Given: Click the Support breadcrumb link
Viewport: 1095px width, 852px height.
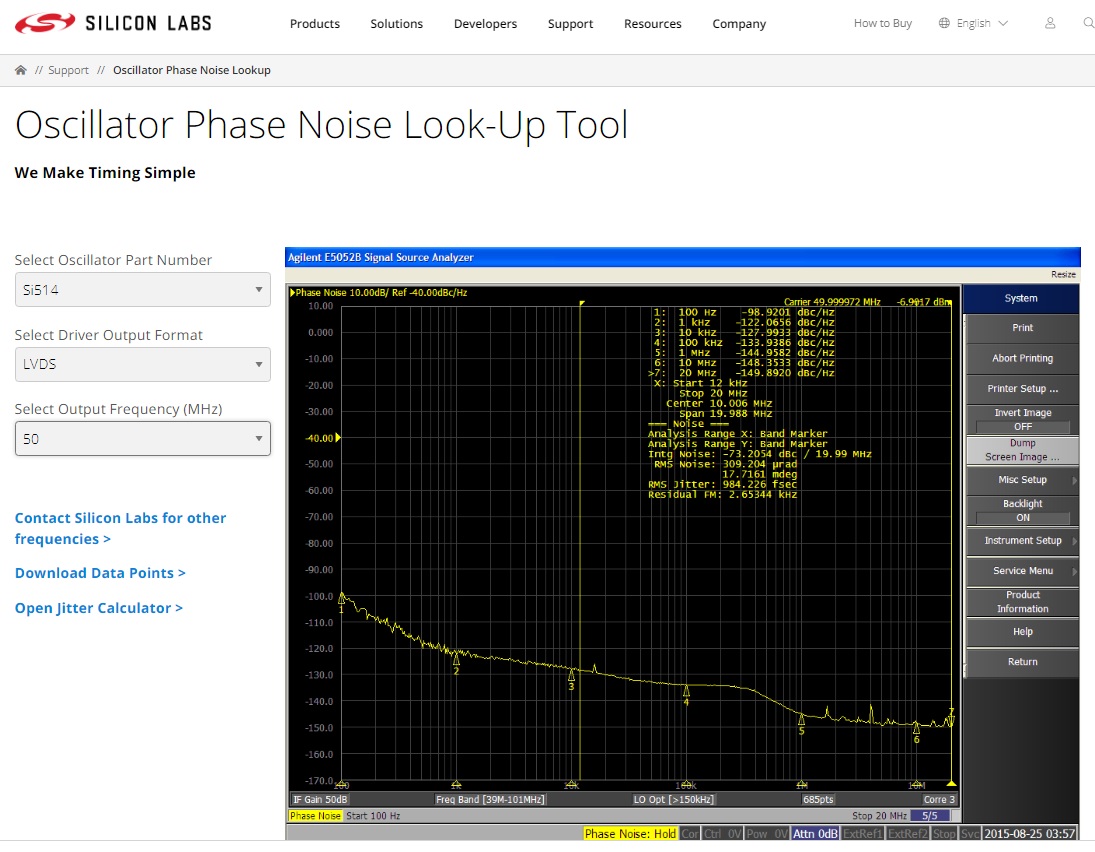Looking at the screenshot, I should (x=68, y=70).
